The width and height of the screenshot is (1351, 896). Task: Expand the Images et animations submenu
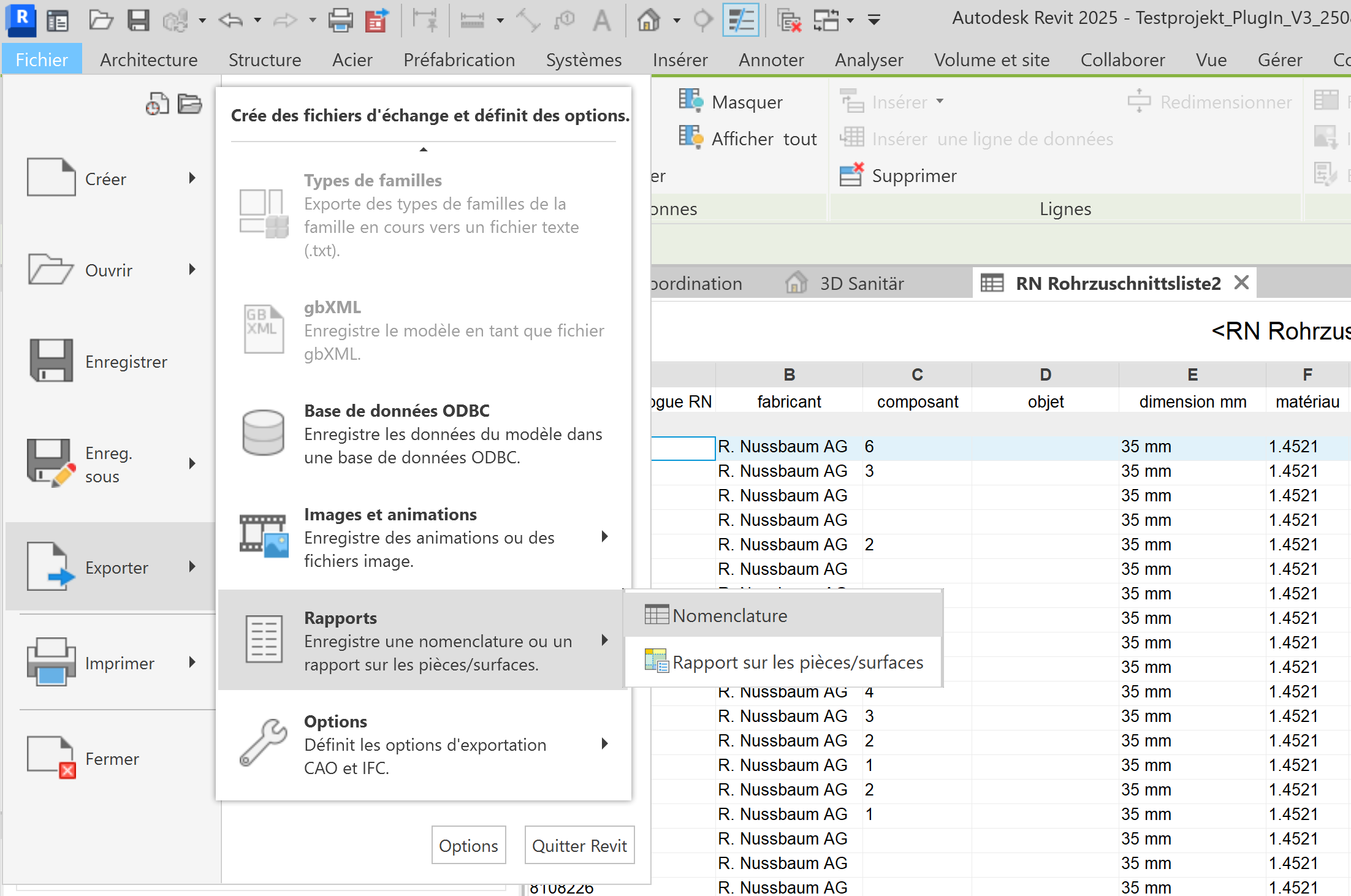point(423,537)
